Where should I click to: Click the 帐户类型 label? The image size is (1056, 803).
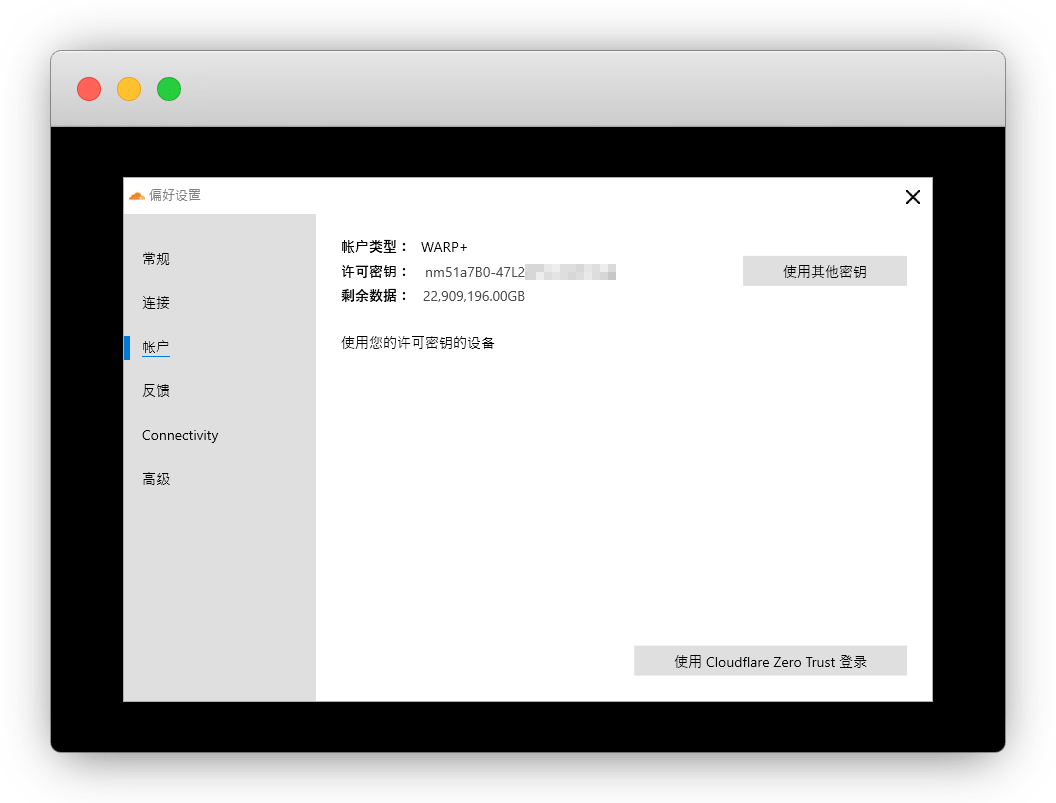374,247
